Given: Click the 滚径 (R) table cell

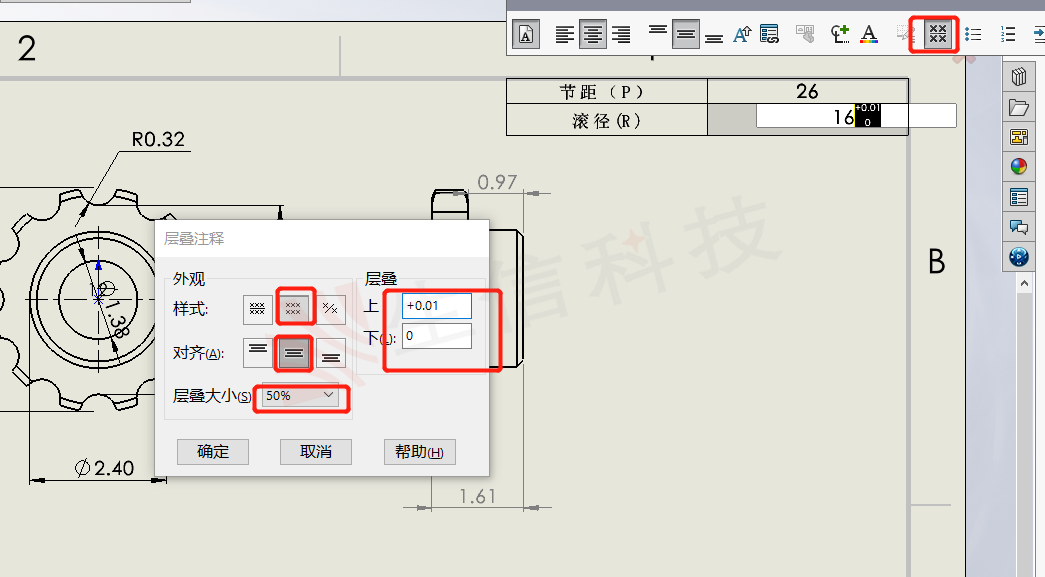Looking at the screenshot, I should [607, 120].
